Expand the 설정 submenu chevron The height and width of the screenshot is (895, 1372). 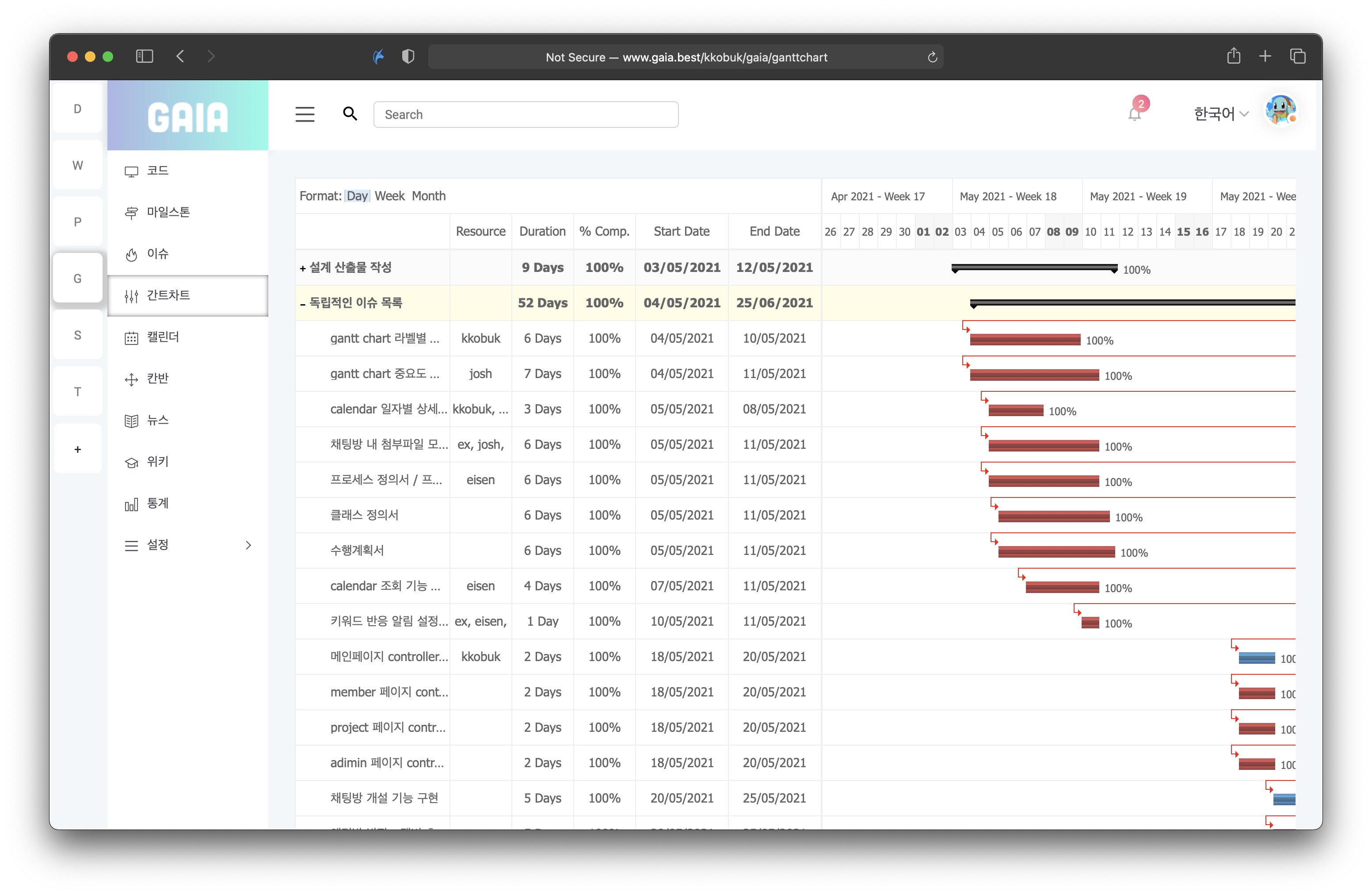[248, 545]
